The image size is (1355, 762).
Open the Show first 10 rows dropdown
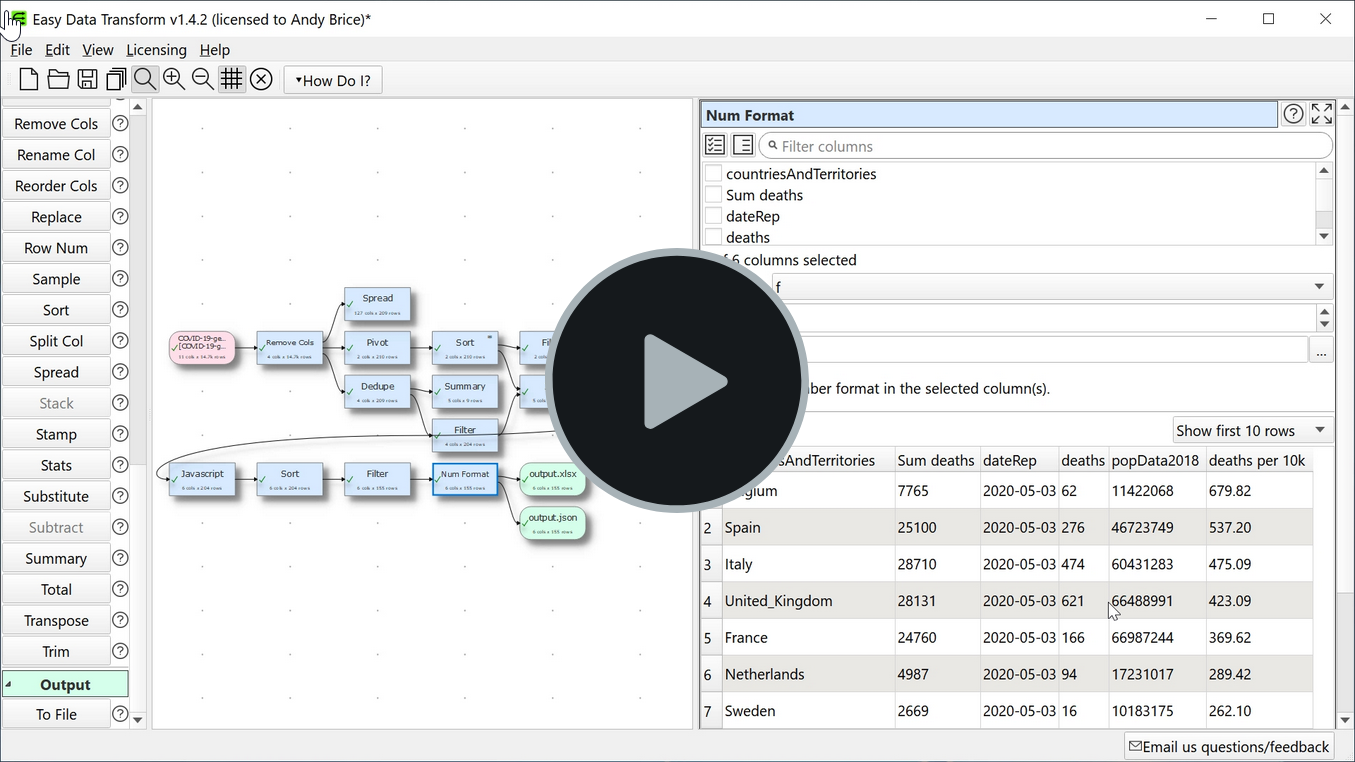(x=1252, y=430)
